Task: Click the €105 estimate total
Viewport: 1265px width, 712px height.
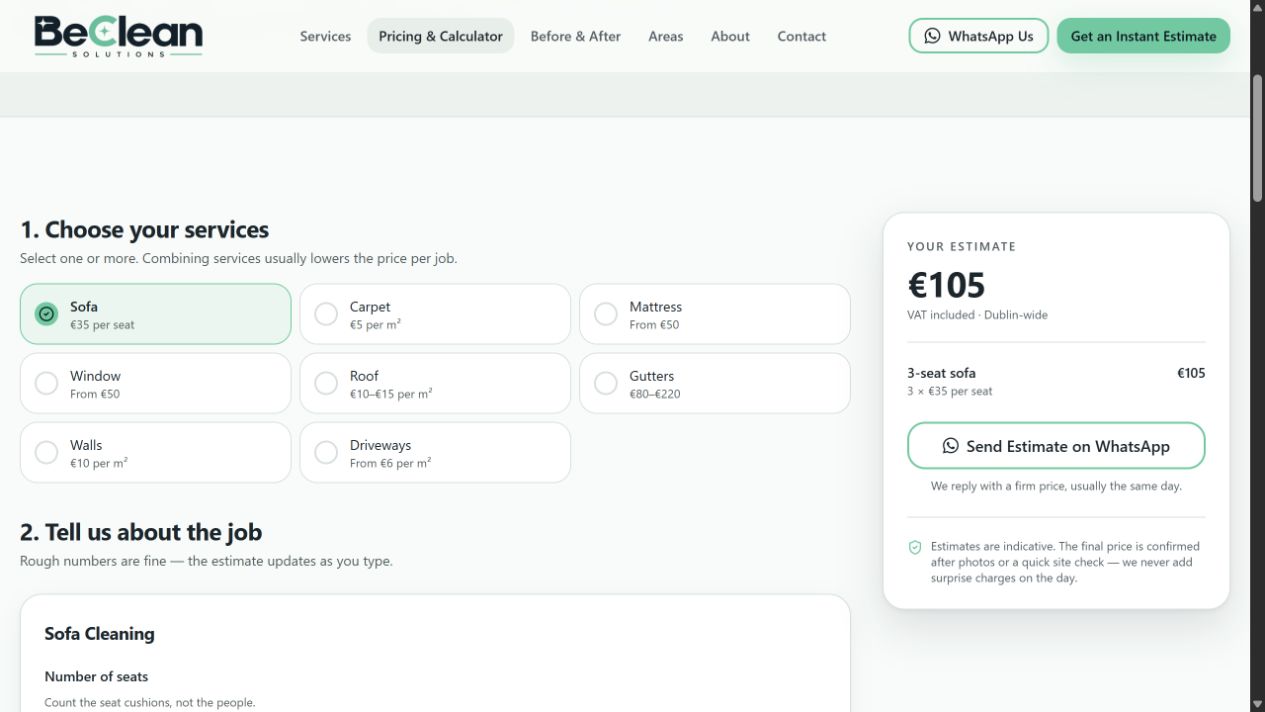Action: tap(946, 286)
